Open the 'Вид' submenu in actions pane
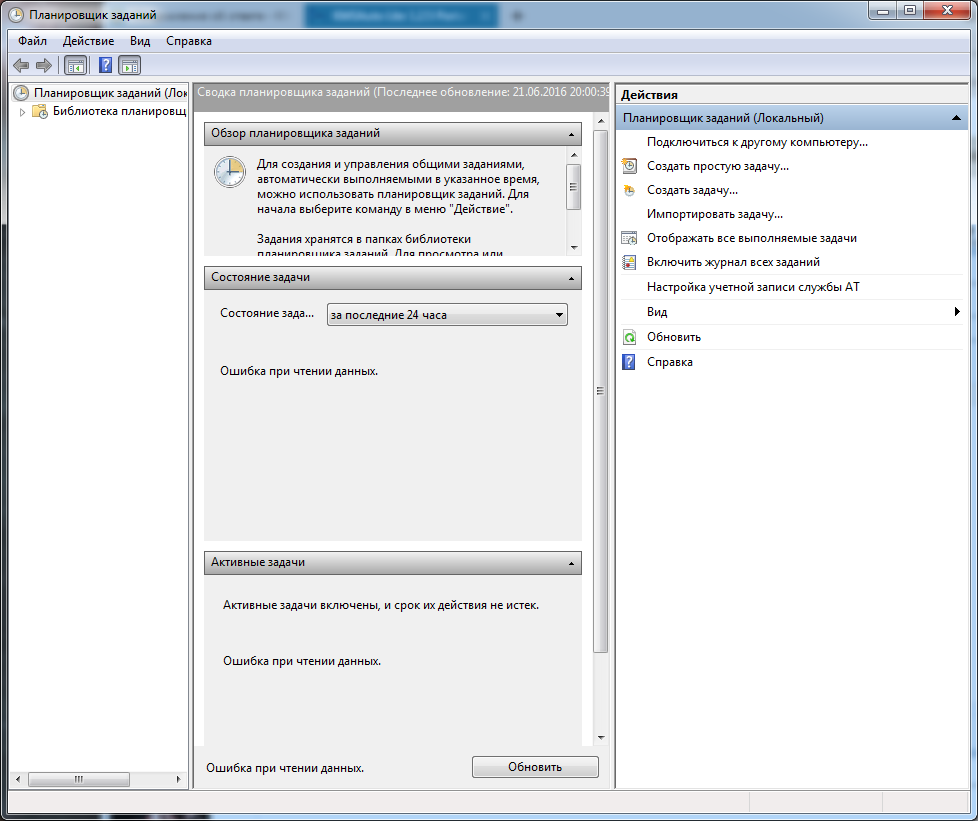This screenshot has height=821, width=978. [790, 312]
